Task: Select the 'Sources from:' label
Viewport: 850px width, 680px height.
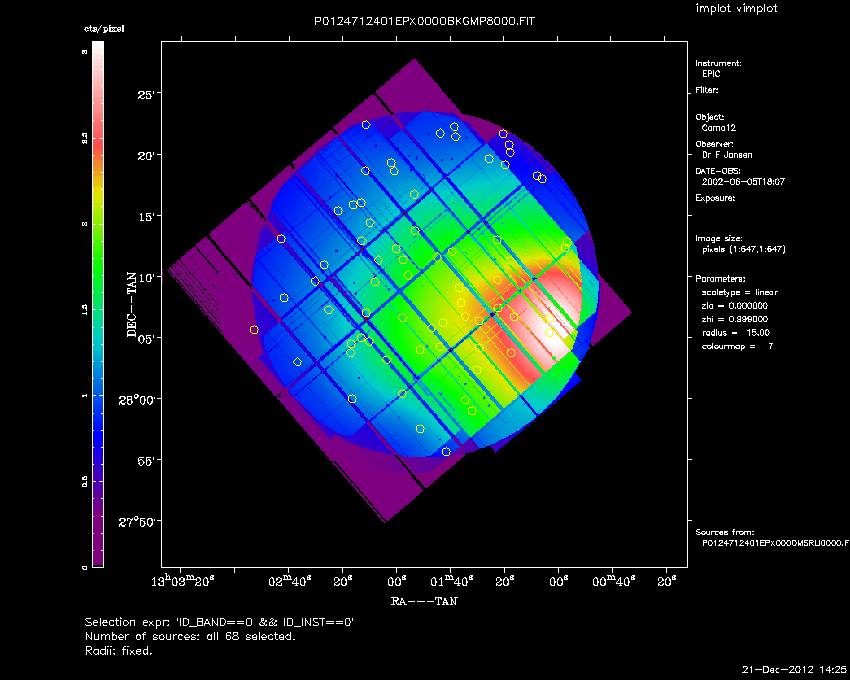Action: pos(725,533)
